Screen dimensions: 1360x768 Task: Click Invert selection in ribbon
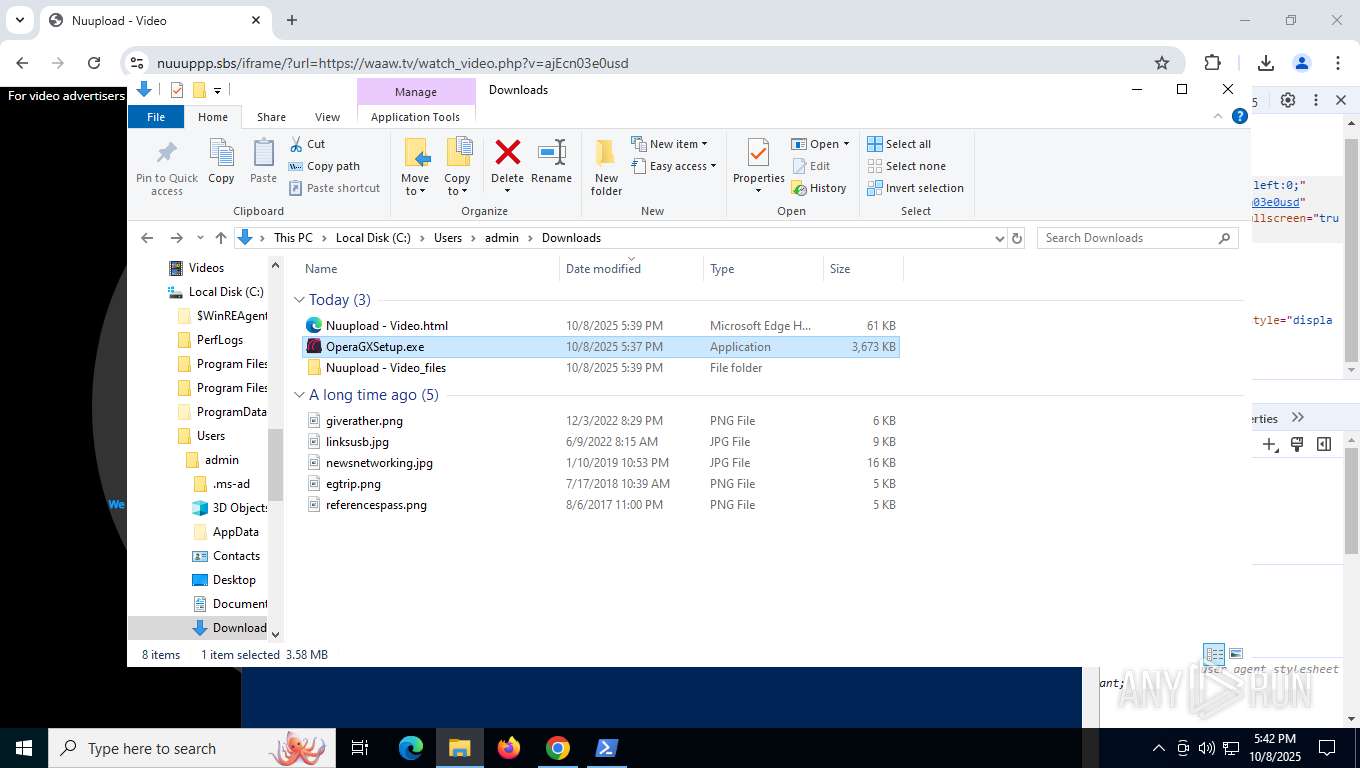pos(915,188)
